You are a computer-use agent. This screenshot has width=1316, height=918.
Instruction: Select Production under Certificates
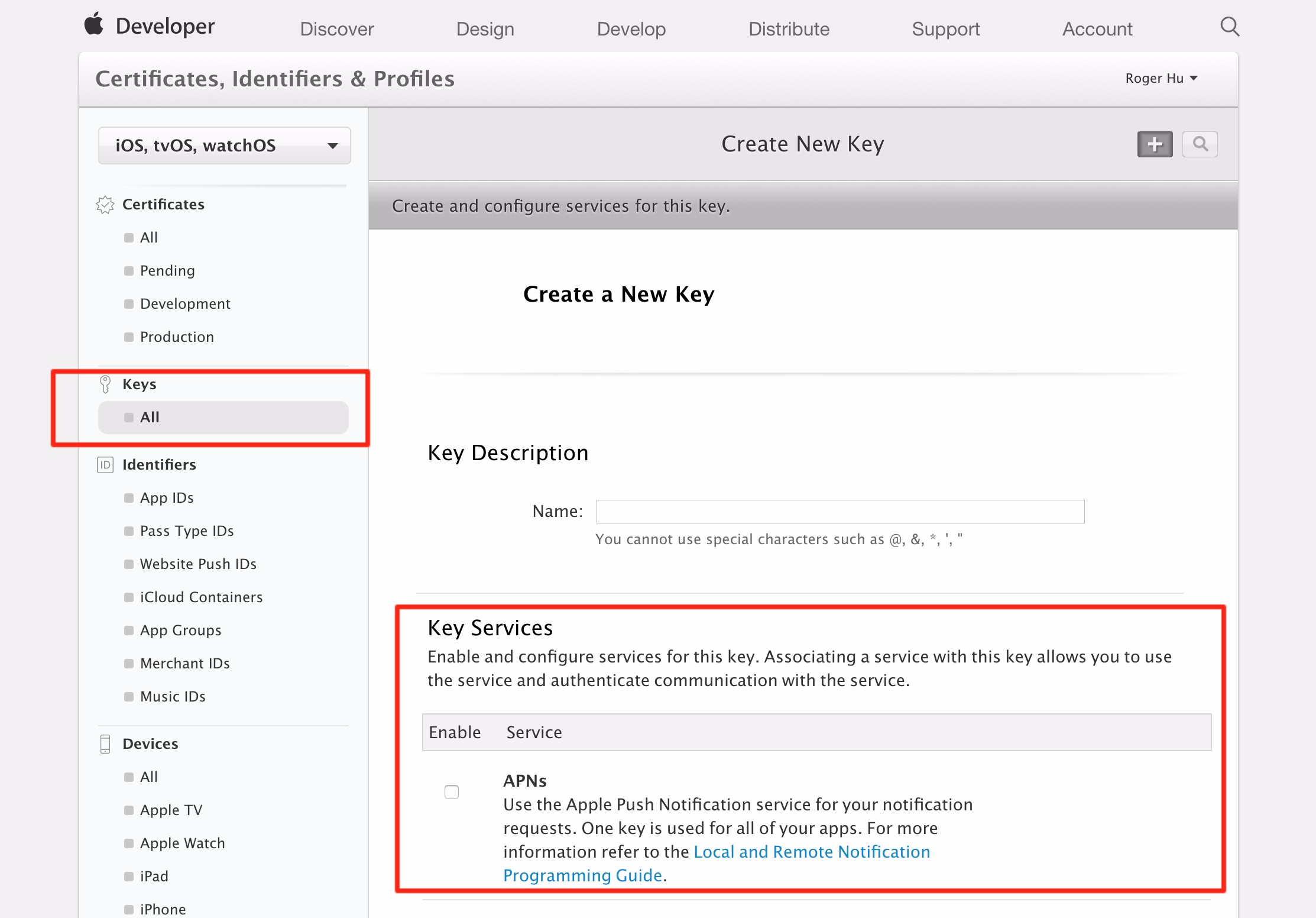(x=177, y=337)
